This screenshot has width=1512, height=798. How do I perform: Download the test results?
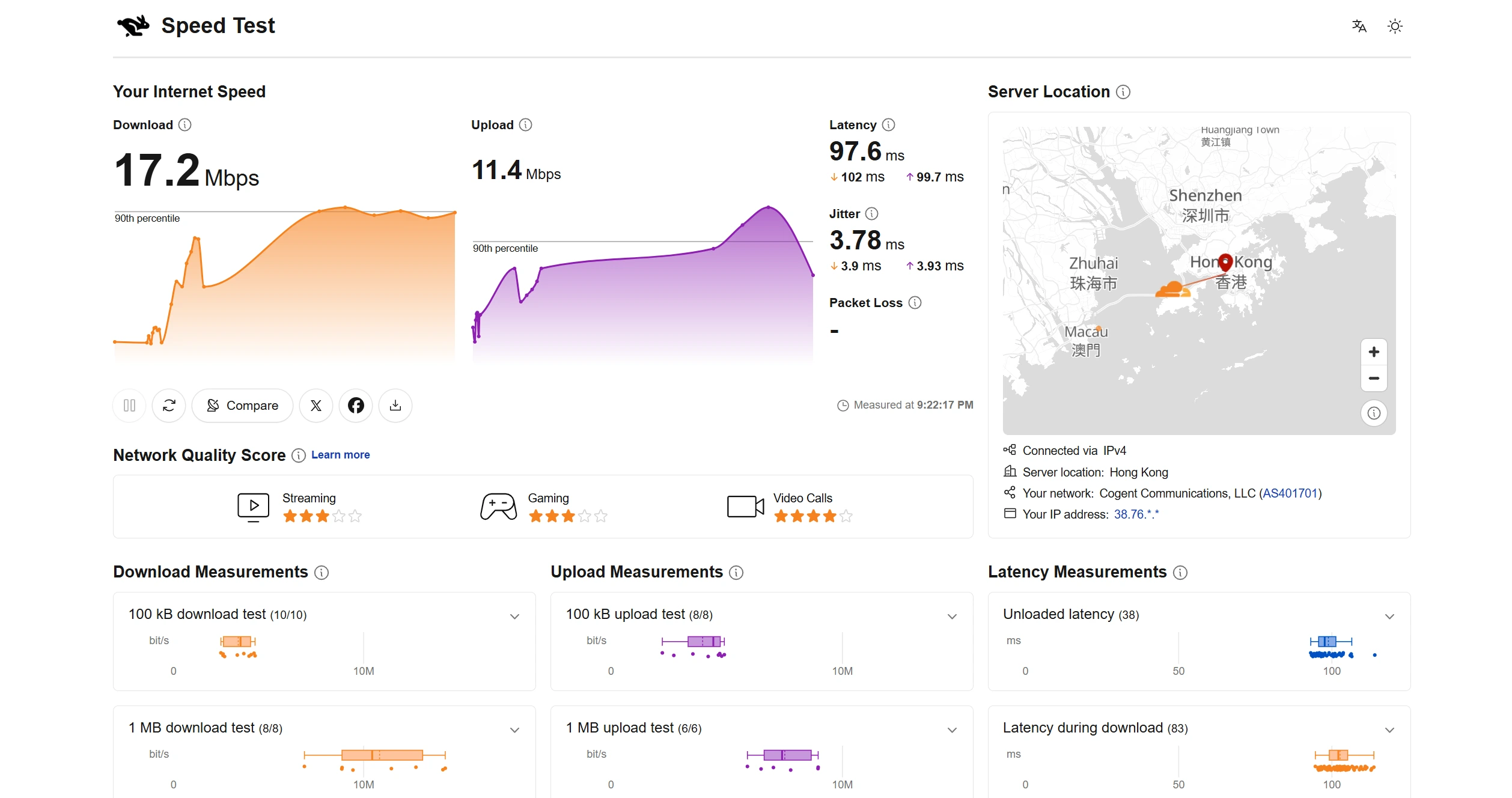click(x=395, y=406)
